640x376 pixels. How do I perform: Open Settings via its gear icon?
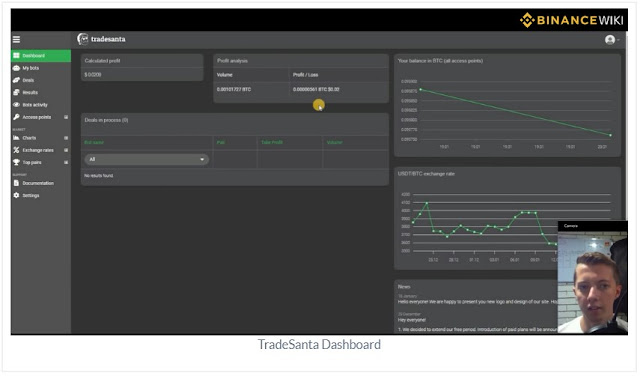16,195
